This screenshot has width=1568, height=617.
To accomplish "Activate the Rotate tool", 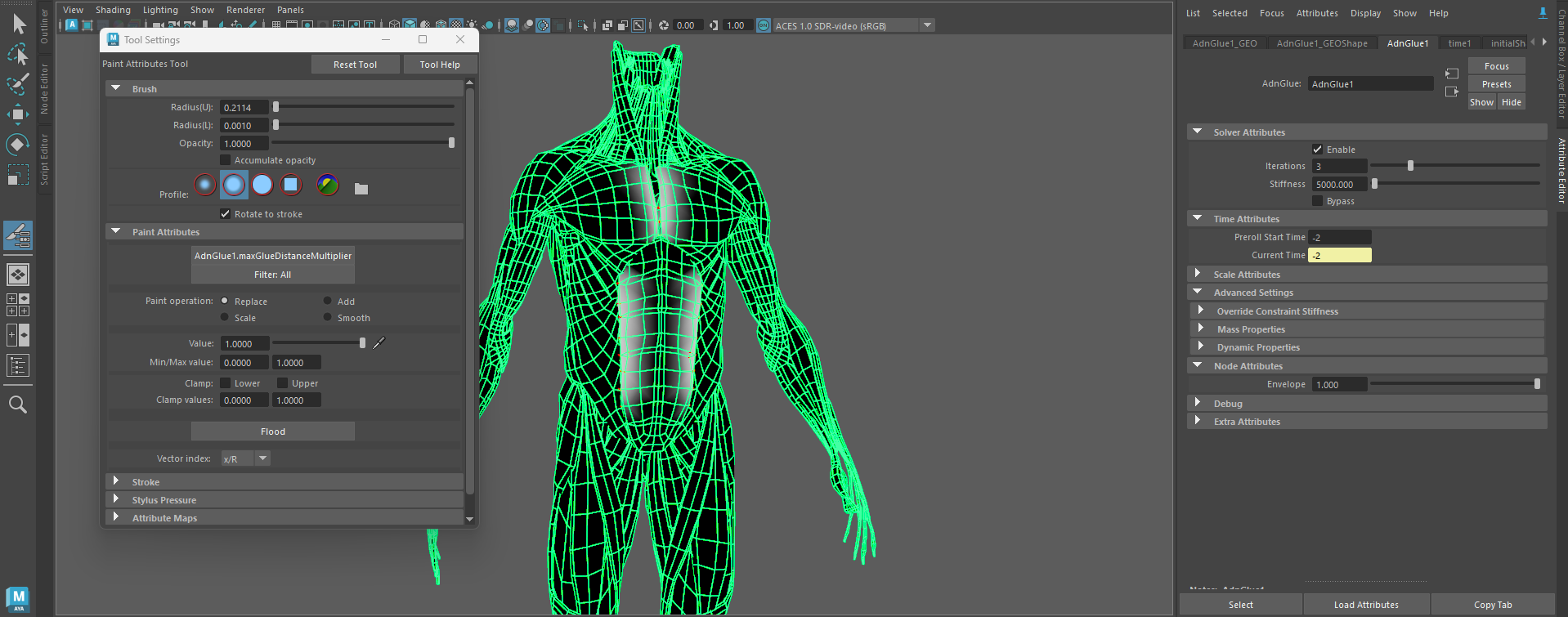I will point(18,145).
